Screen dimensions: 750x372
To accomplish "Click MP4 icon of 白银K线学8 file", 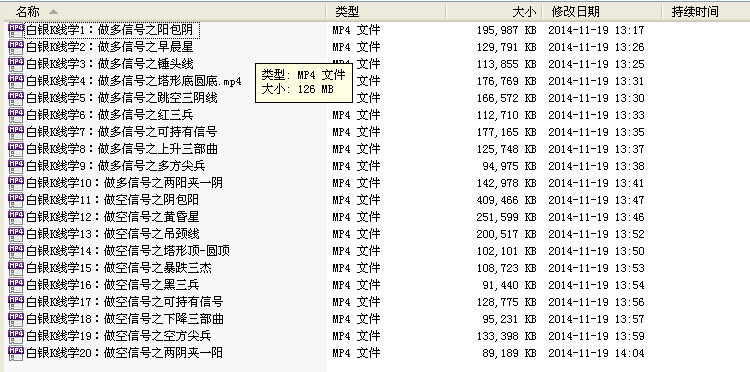I will (x=16, y=149).
